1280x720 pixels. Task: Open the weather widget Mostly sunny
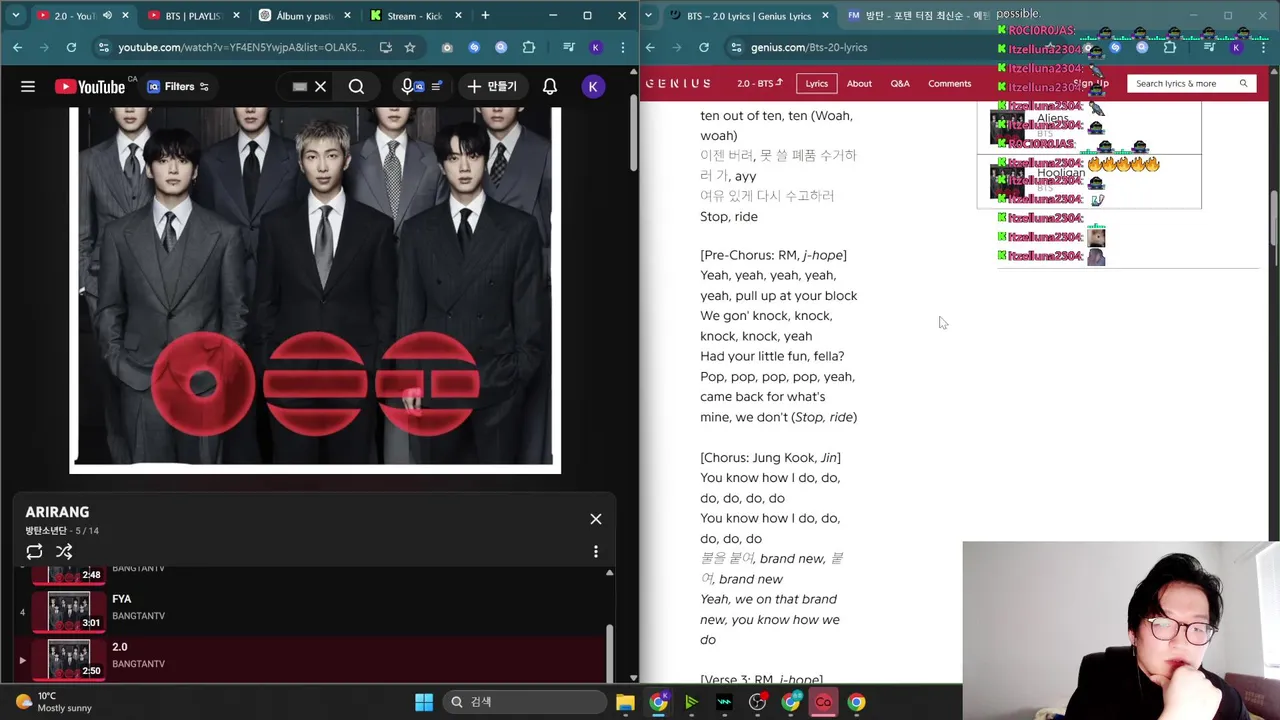point(52,702)
